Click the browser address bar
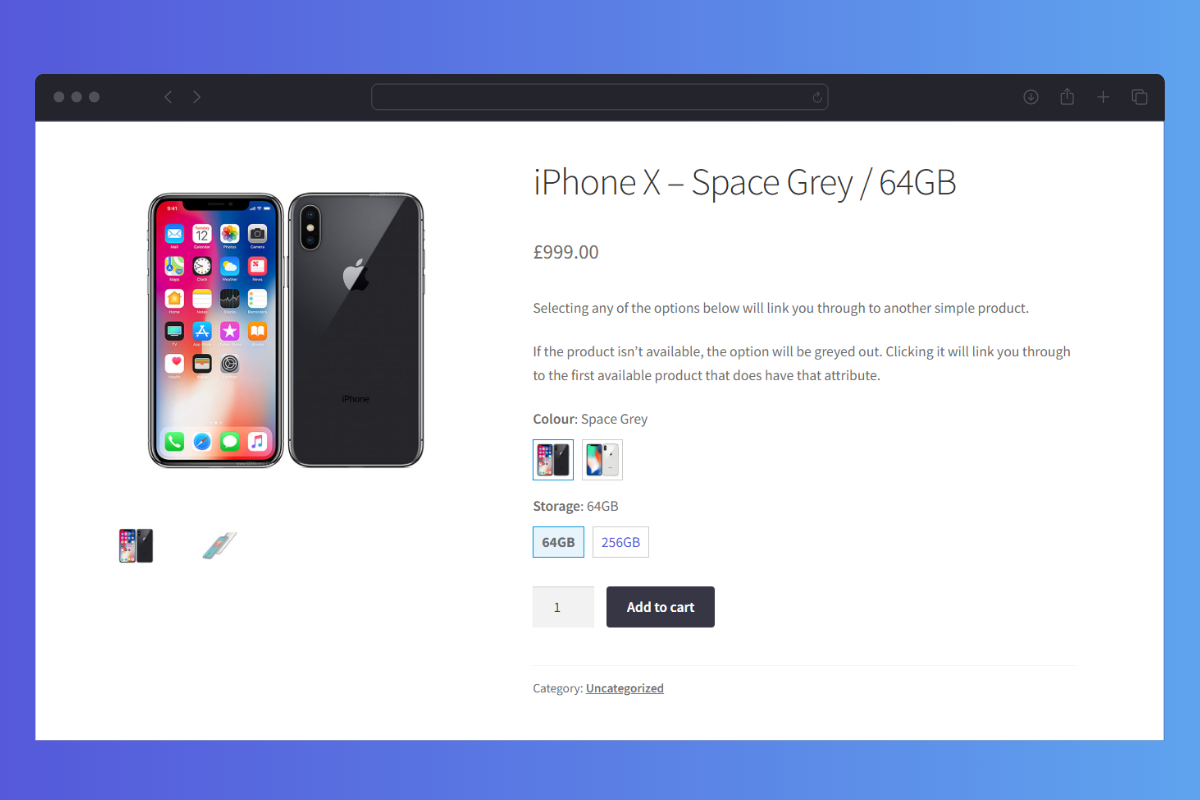 [599, 97]
